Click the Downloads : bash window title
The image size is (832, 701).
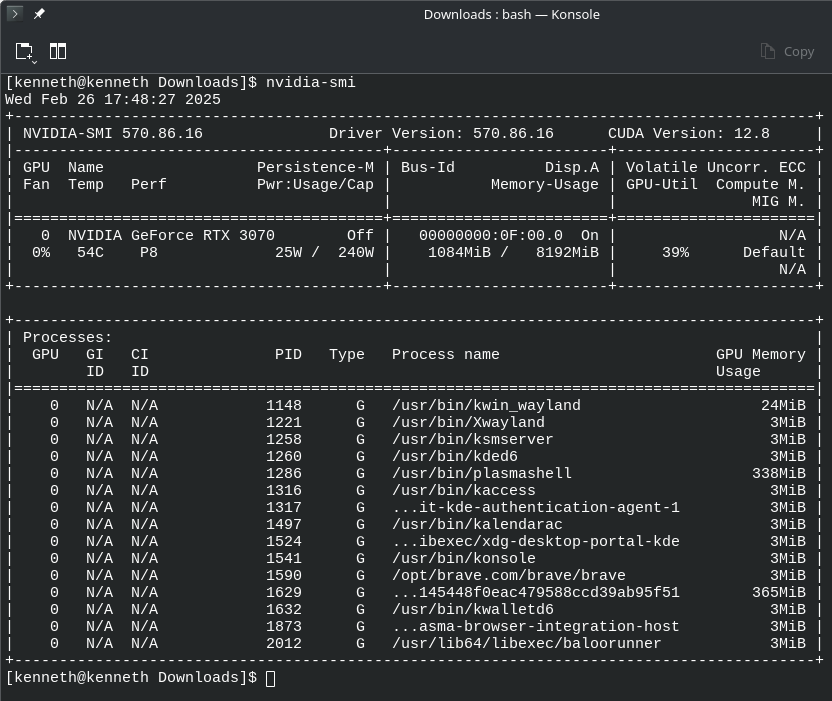point(511,14)
